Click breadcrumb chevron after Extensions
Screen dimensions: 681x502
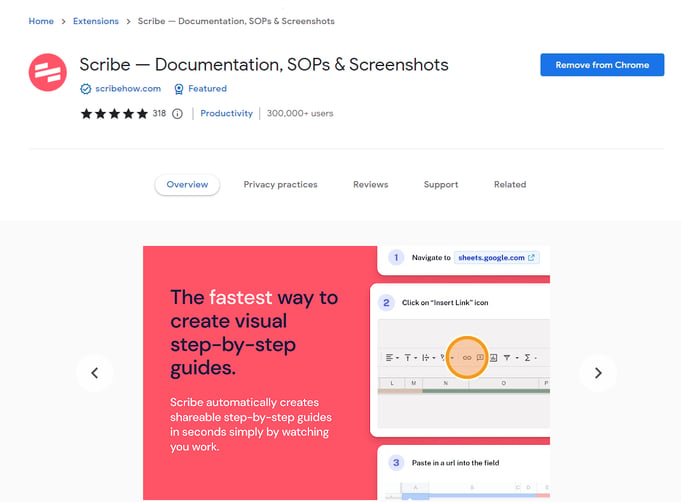(128, 21)
